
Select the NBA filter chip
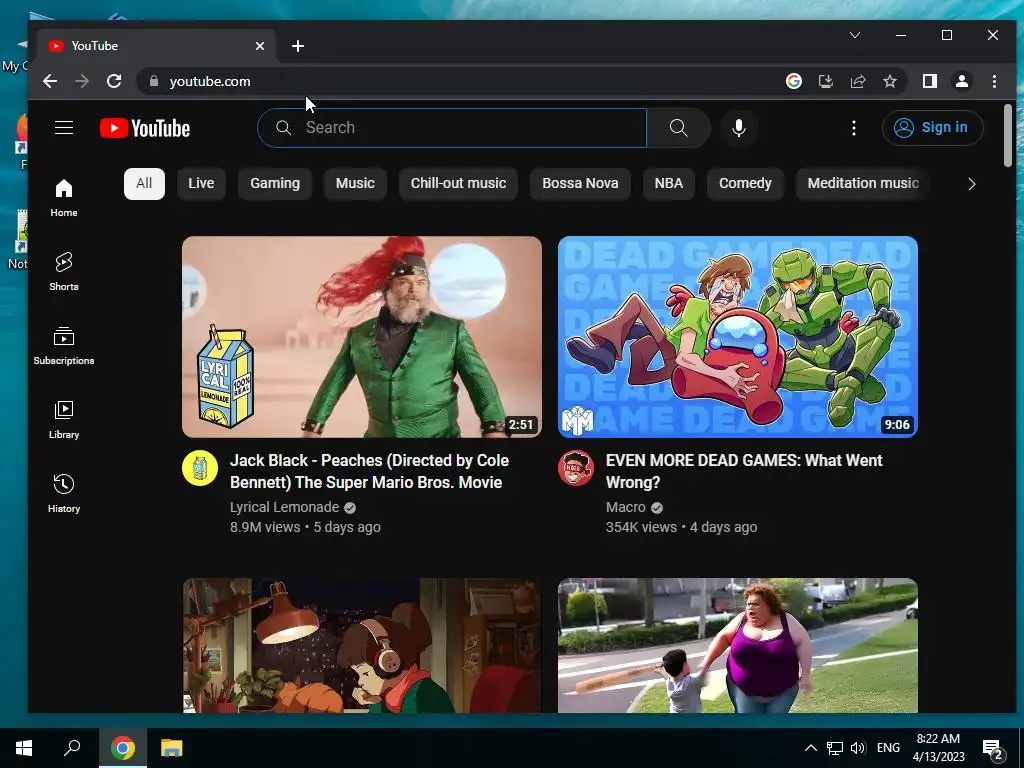tap(669, 184)
